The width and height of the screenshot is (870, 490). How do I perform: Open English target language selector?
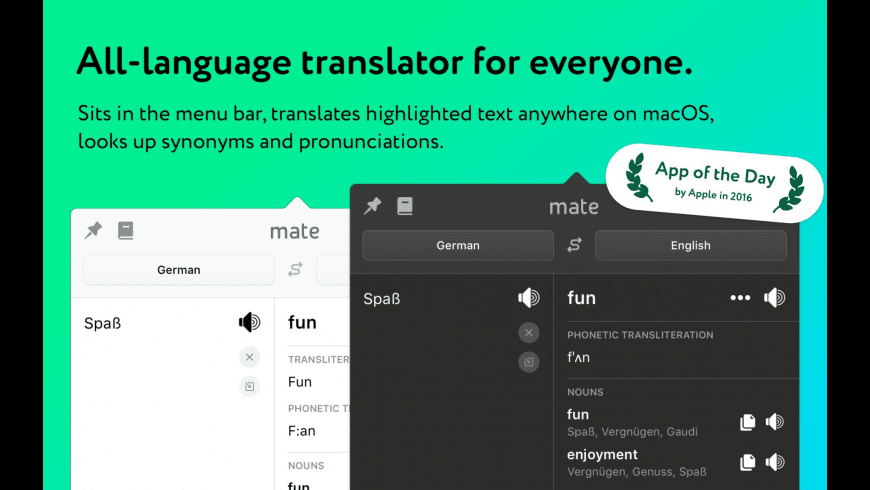(x=691, y=245)
